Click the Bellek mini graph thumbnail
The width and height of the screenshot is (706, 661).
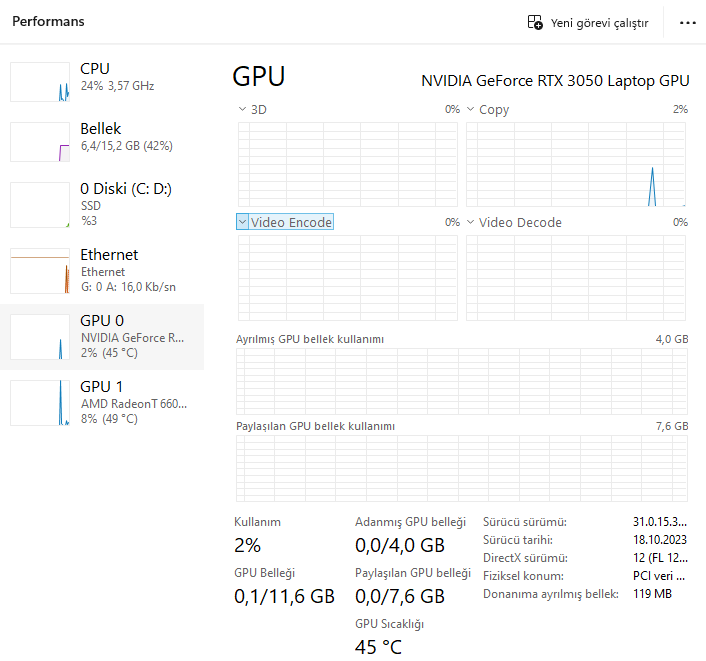pos(40,141)
